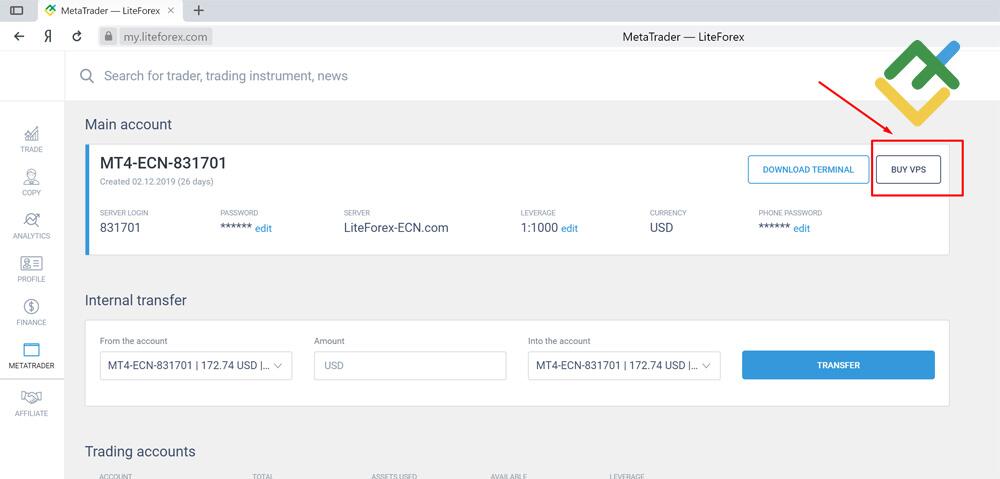1000x479 pixels.
Task: Click the Main account heading
Action: click(128, 124)
